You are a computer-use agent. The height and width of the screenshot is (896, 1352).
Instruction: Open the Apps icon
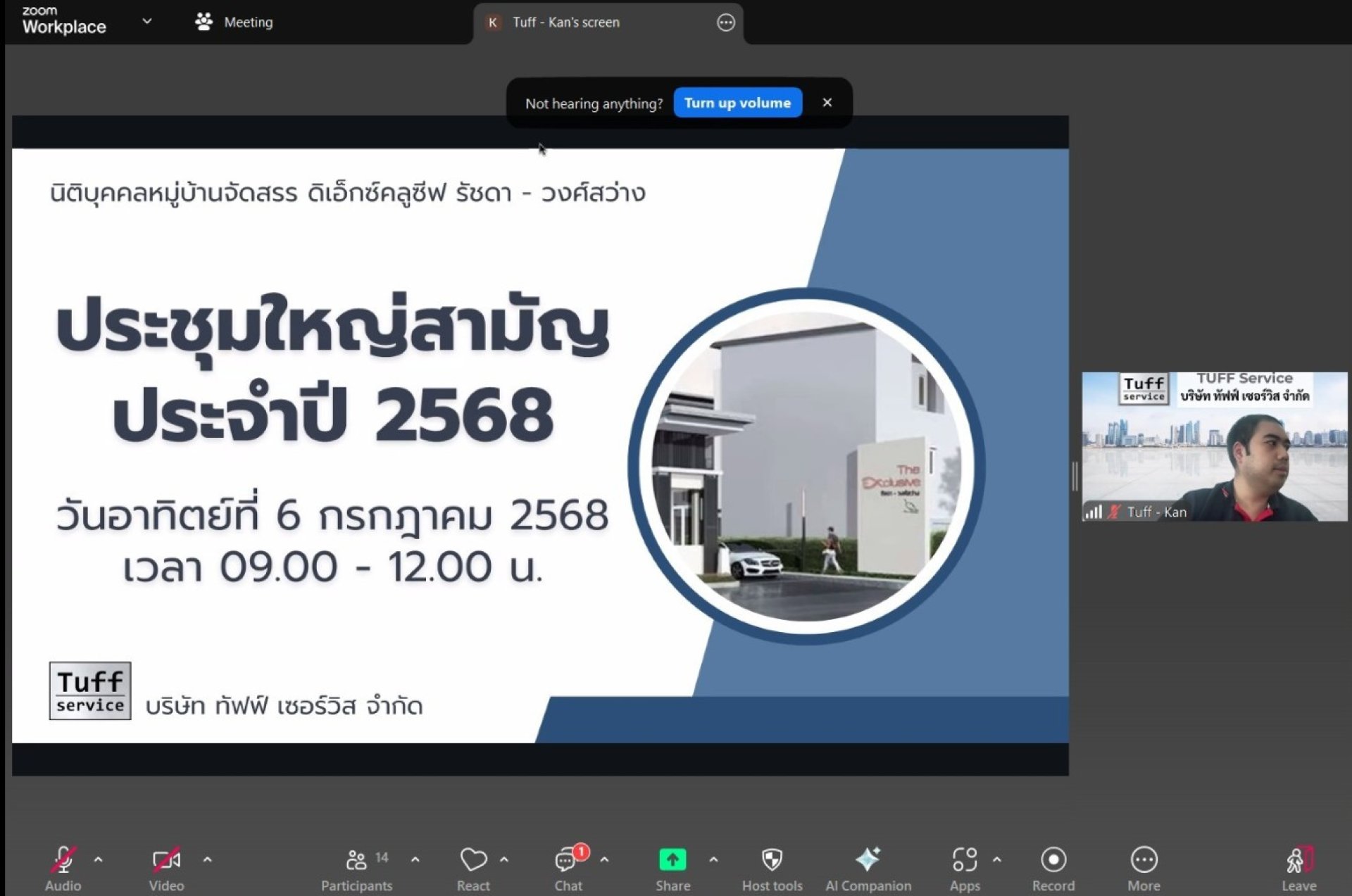point(964,859)
